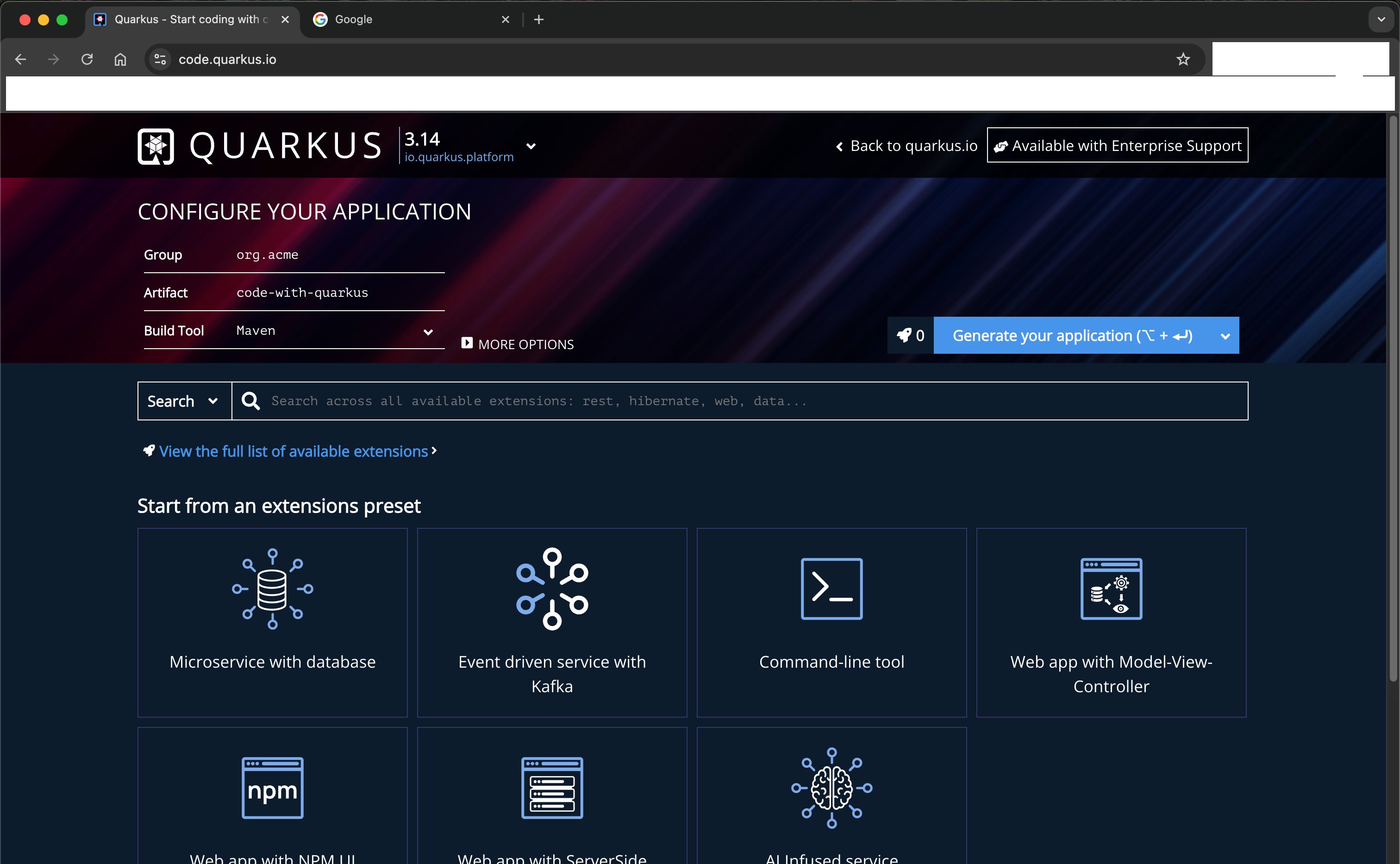Open the Quarkus 3.14 platform version dropdown
The height and width of the screenshot is (864, 1400).
pyautogui.click(x=531, y=146)
